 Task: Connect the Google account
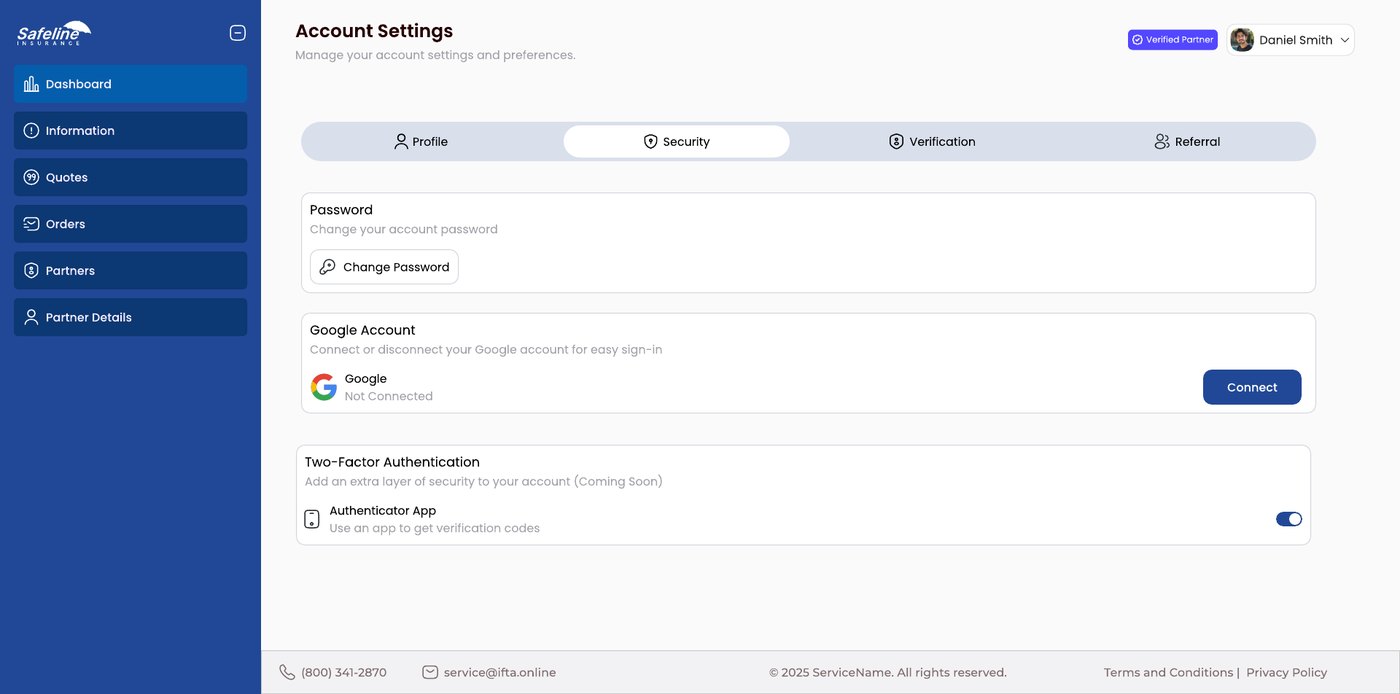coord(1252,387)
